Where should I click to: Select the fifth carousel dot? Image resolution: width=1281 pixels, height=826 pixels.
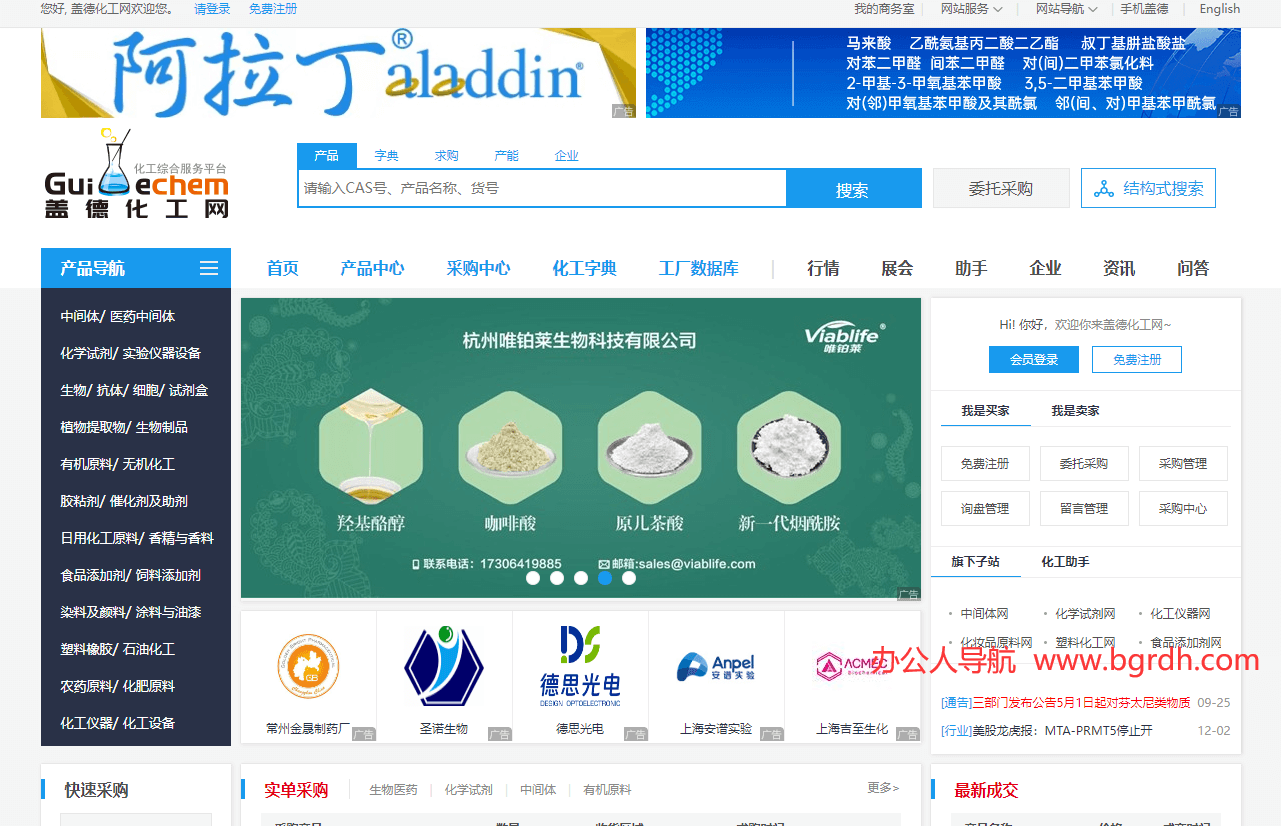click(629, 578)
